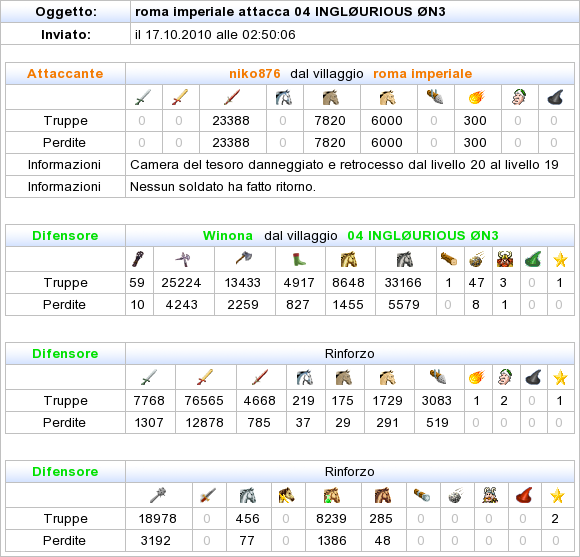Click the Legionnaire icon in the Attaccante table

143,97
